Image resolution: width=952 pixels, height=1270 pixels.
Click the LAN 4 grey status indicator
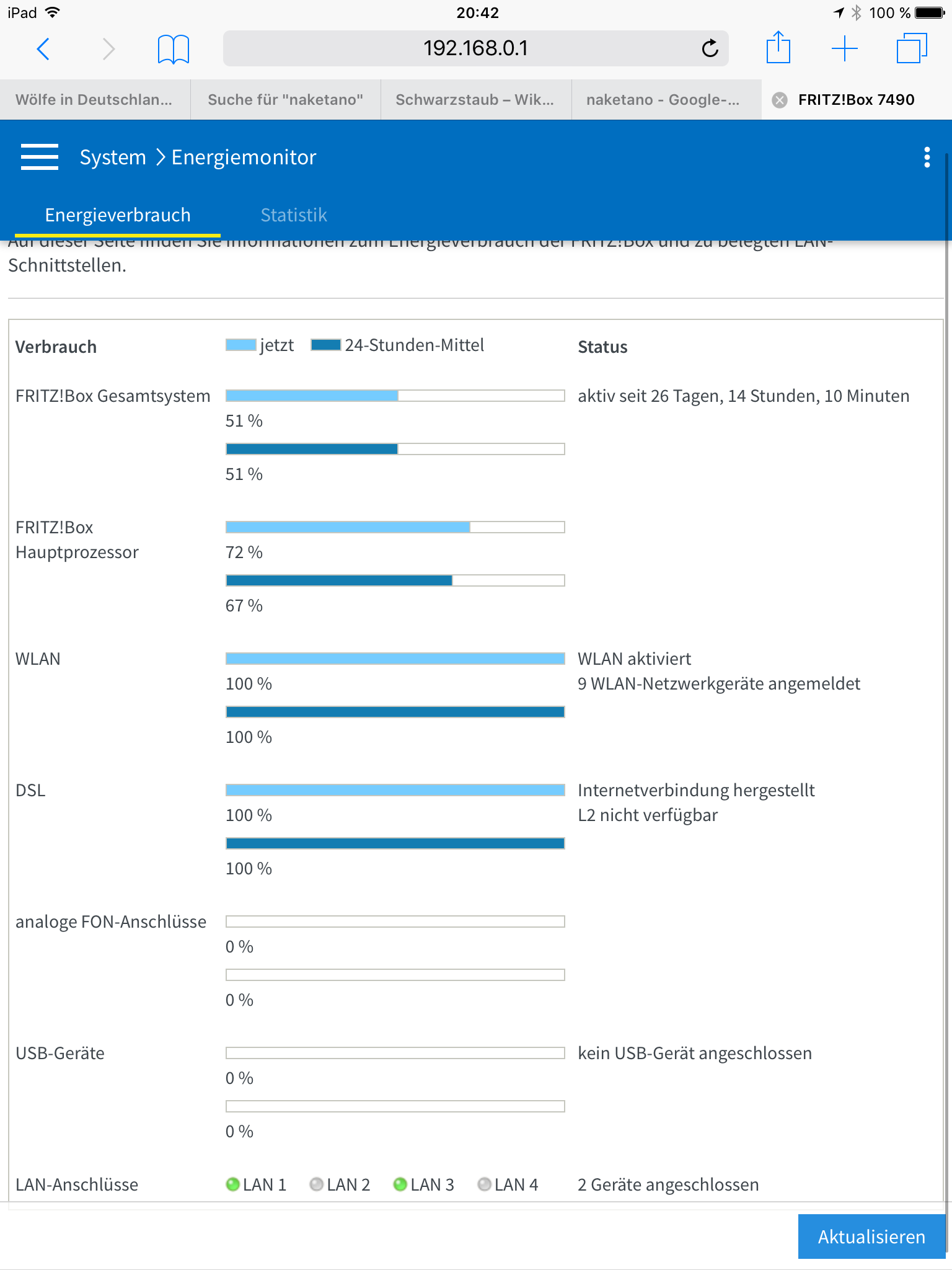[485, 1184]
